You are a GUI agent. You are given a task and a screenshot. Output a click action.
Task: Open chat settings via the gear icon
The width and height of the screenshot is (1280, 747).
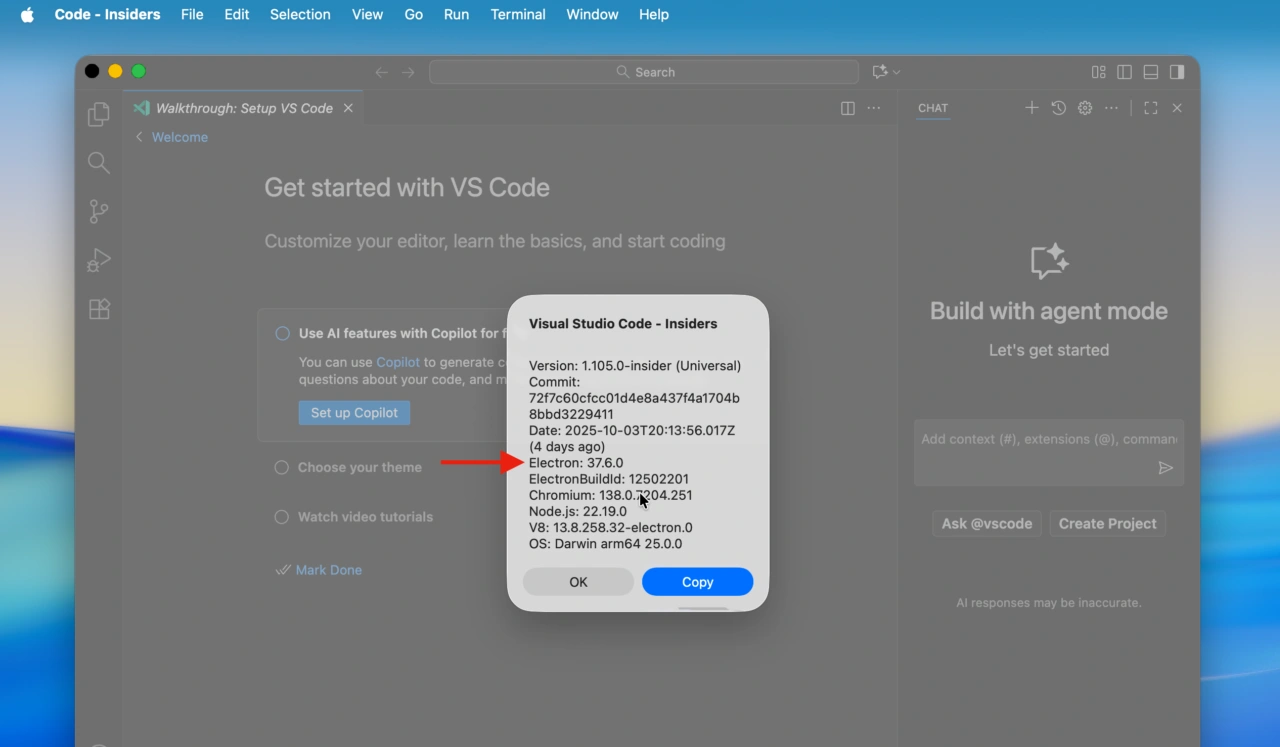point(1084,108)
